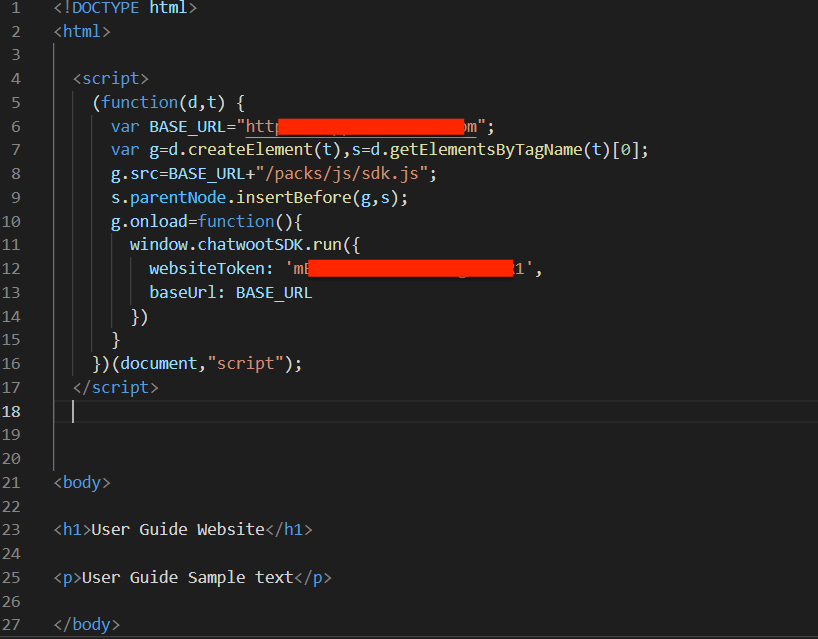Click baseUrl: BASE_URL on line 13
This screenshot has height=639, width=818.
coord(230,292)
